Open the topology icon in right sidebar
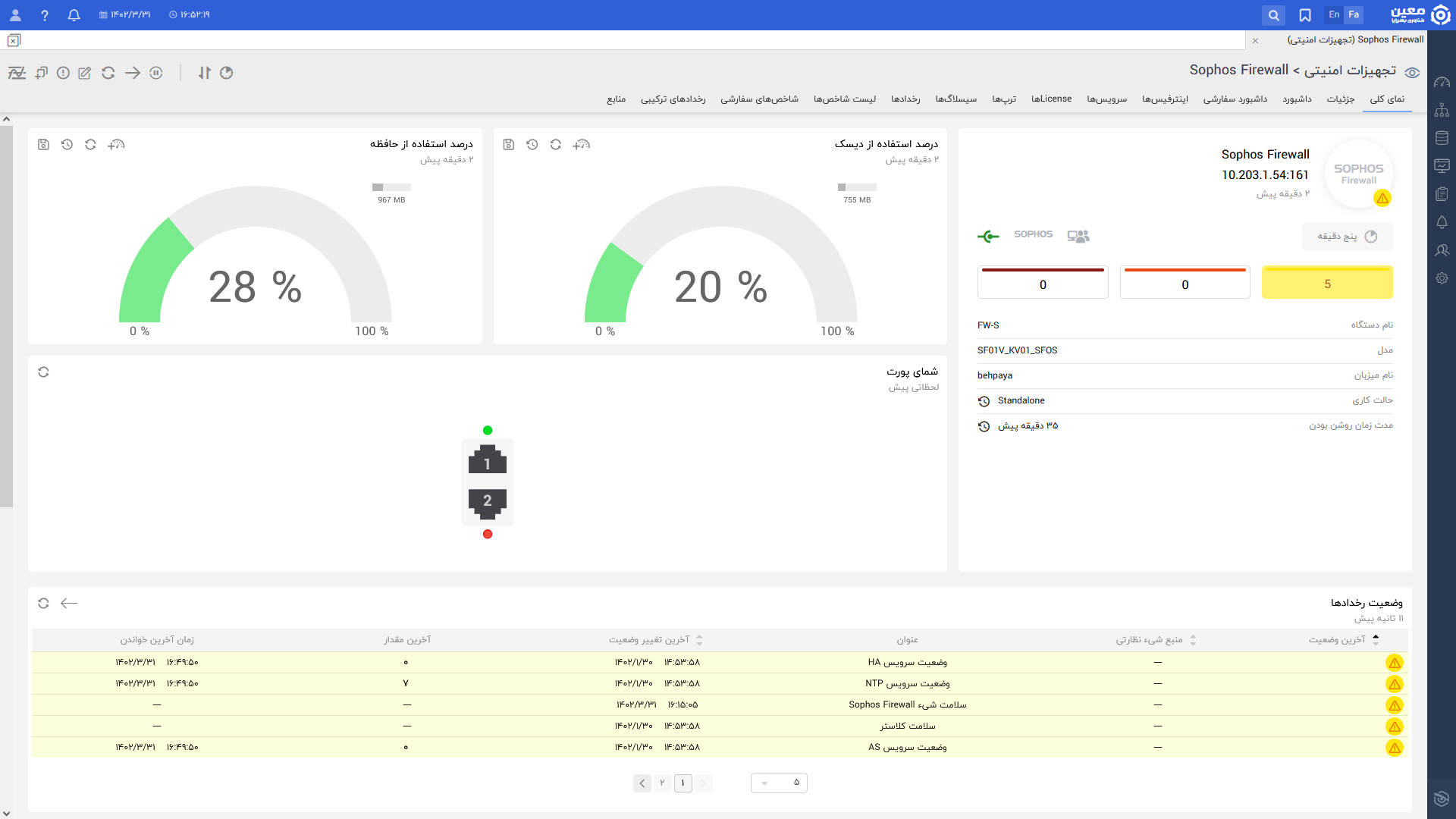Screen dimensions: 1456x819 (x=1442, y=111)
